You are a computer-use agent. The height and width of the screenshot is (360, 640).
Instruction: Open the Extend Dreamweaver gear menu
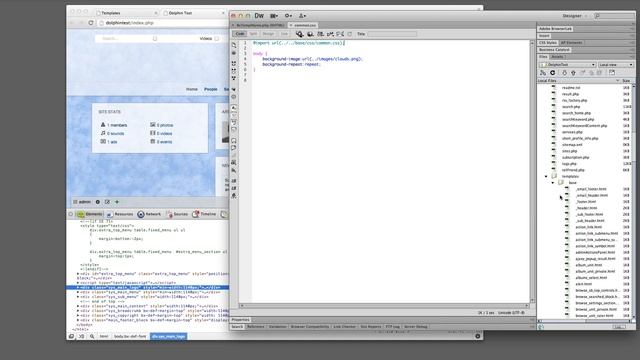coord(288,16)
